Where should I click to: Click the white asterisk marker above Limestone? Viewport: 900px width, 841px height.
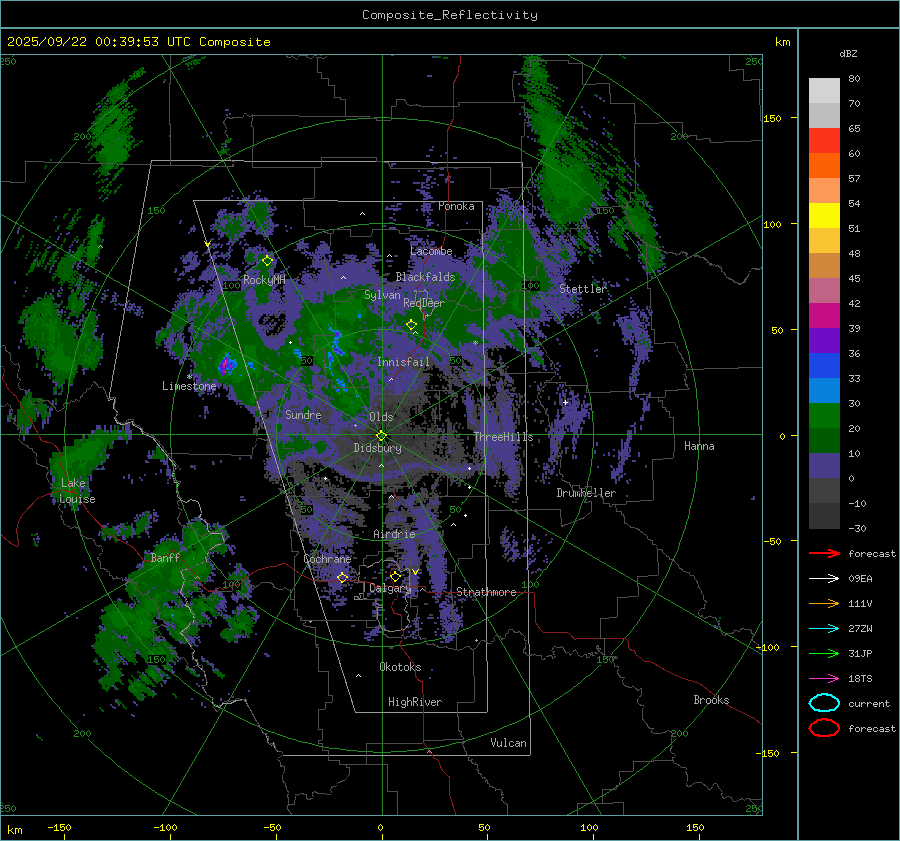[189, 376]
